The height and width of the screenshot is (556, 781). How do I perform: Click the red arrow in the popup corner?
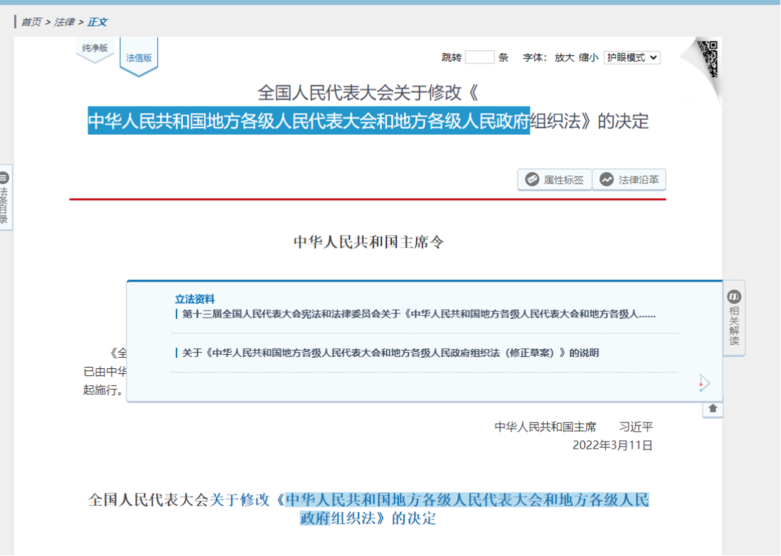(x=703, y=383)
